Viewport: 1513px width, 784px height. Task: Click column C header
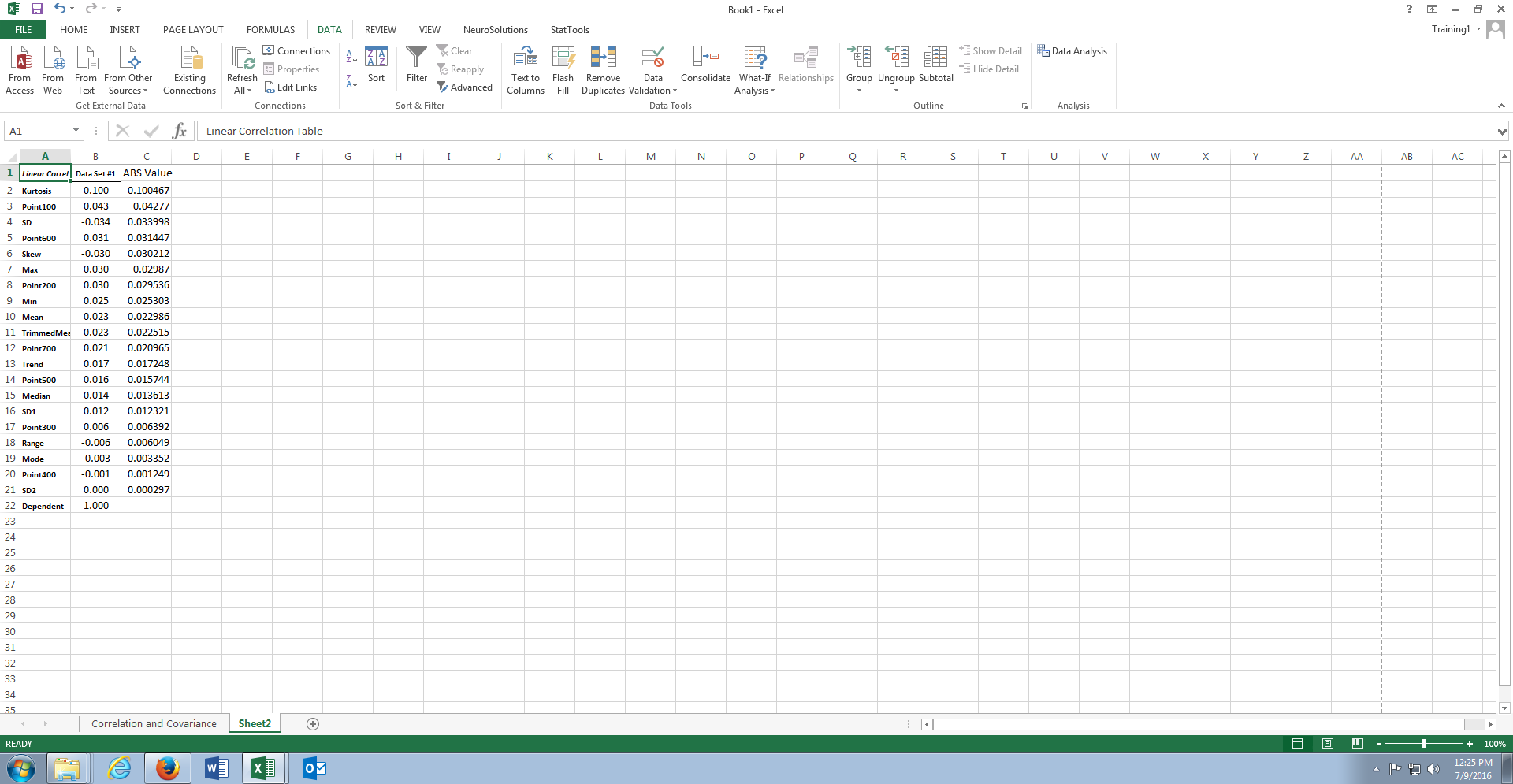(146, 156)
